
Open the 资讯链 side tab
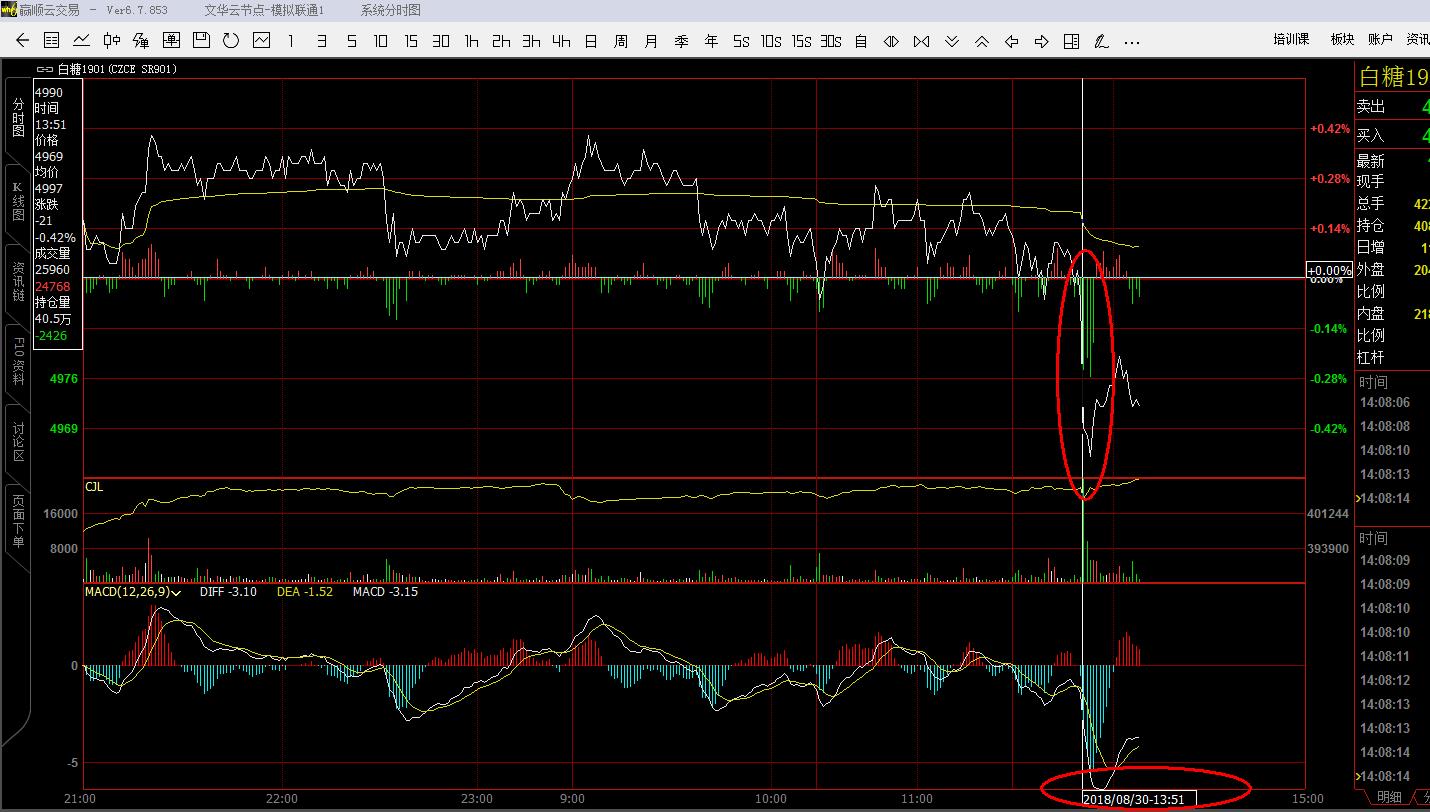click(x=17, y=282)
